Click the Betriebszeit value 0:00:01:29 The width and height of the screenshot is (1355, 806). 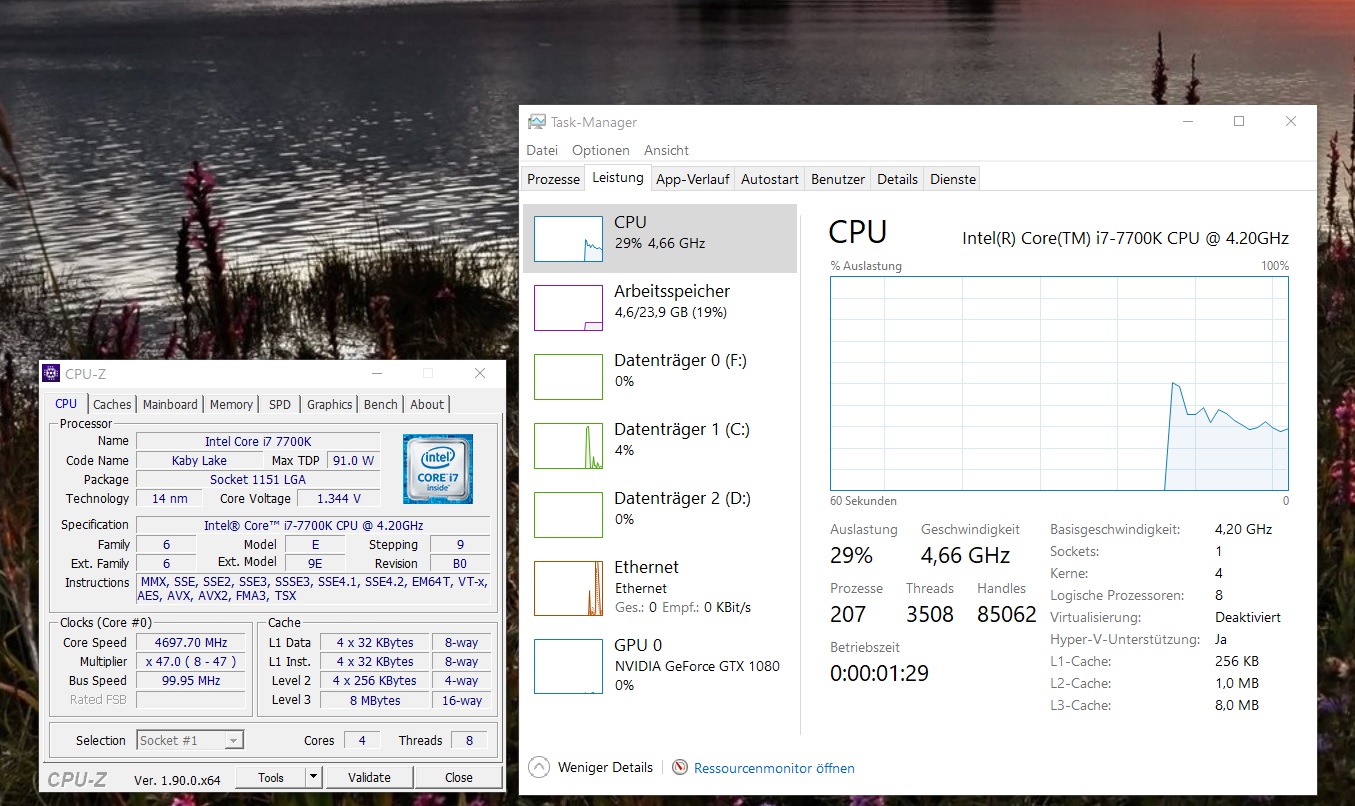click(x=879, y=673)
